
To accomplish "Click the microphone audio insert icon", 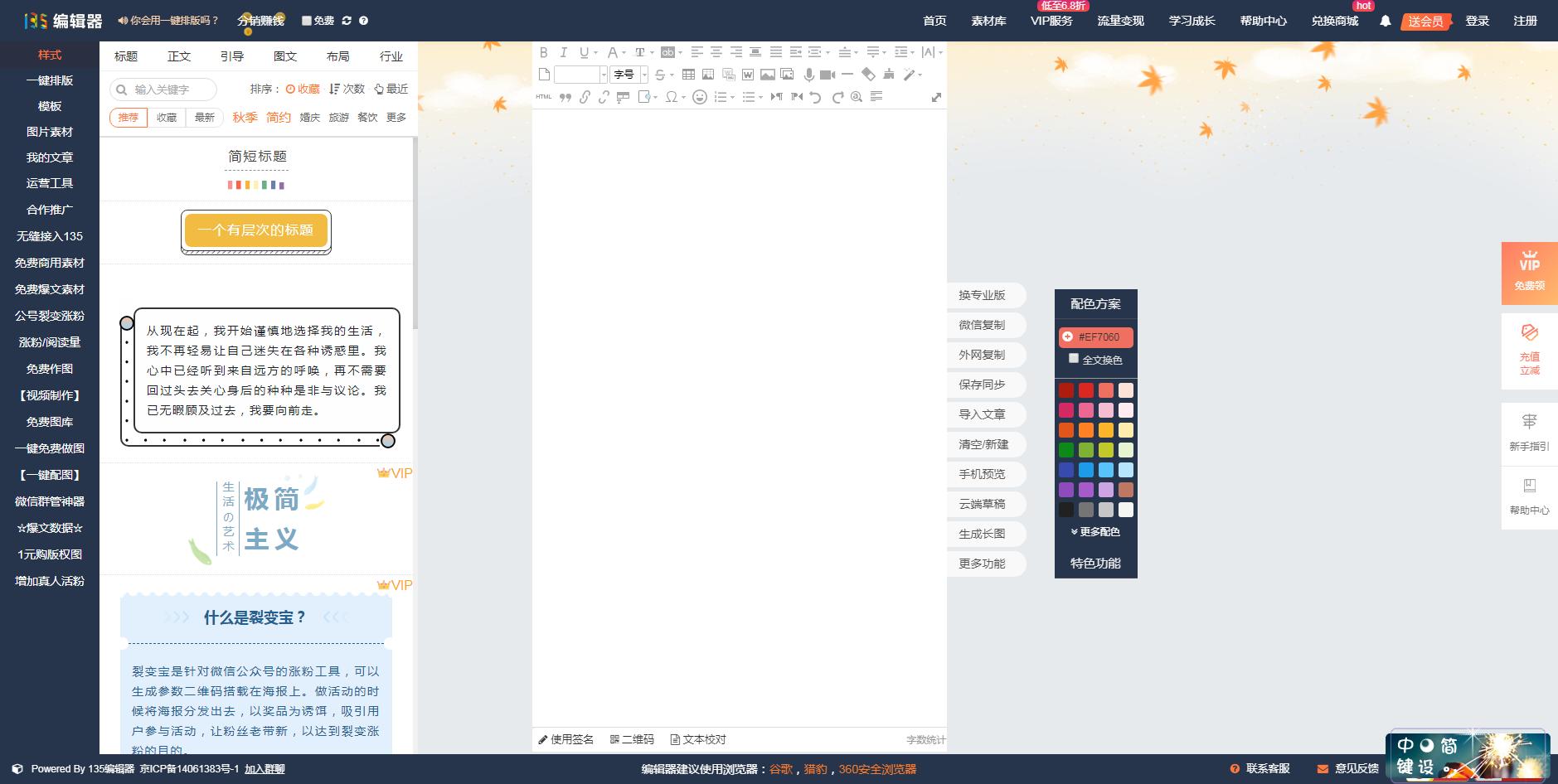I will tap(808, 75).
